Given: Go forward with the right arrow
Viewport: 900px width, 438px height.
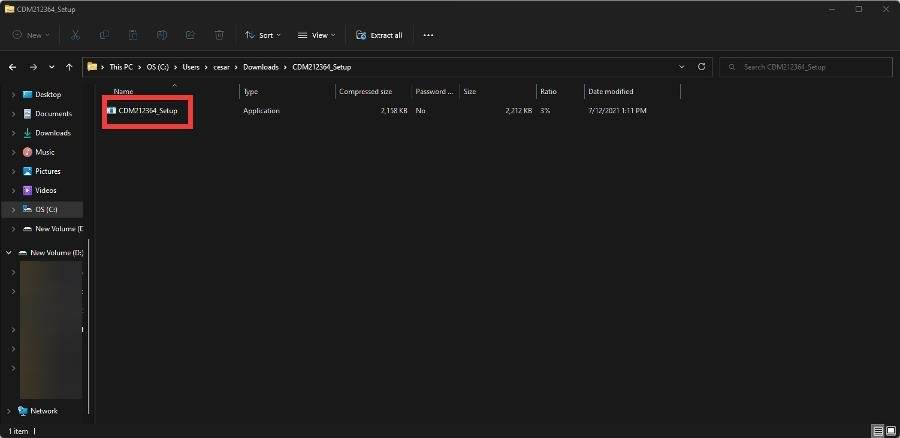Looking at the screenshot, I should tap(33, 67).
